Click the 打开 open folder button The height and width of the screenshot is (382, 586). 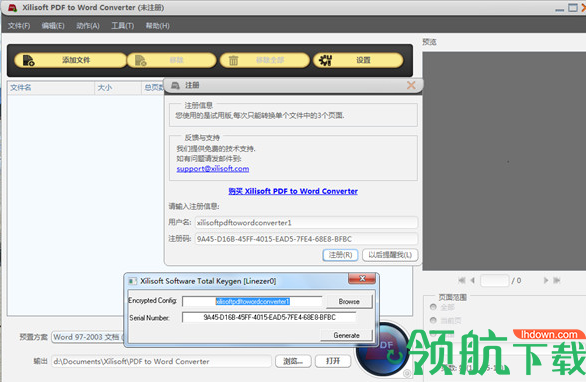click(333, 361)
